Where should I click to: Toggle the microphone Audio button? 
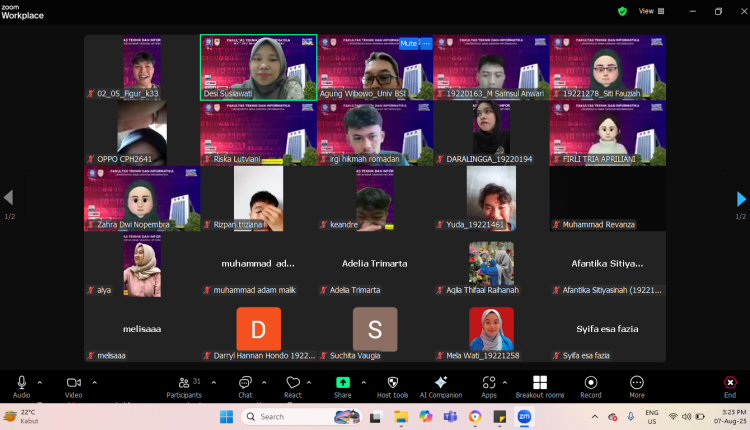pos(22,387)
